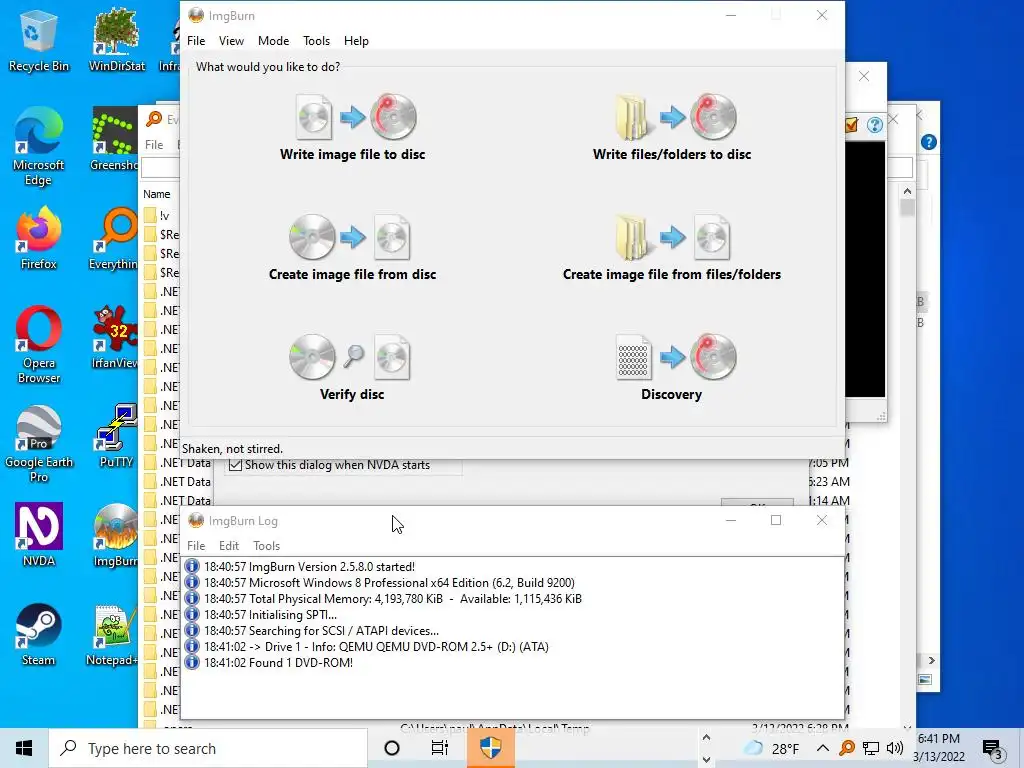The width and height of the screenshot is (1024, 768).
Task: Maximize the ImgBurn Log window
Action: 776,520
